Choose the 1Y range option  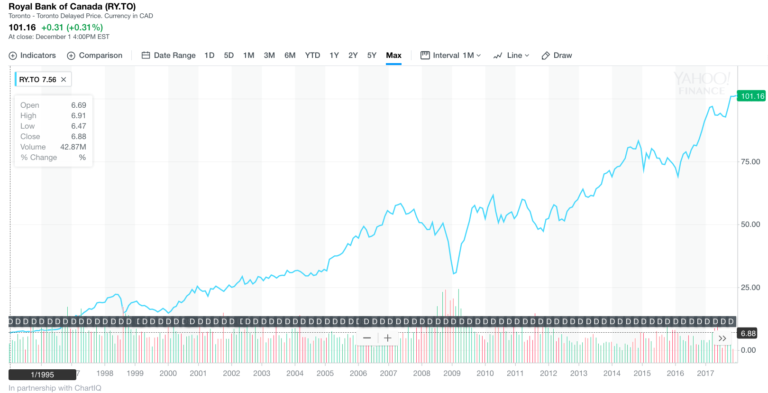[334, 55]
